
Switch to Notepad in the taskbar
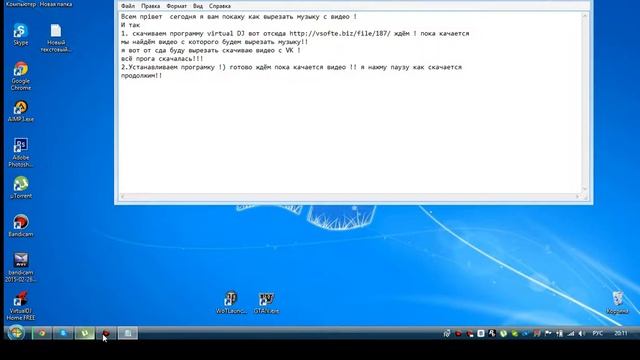point(128,333)
